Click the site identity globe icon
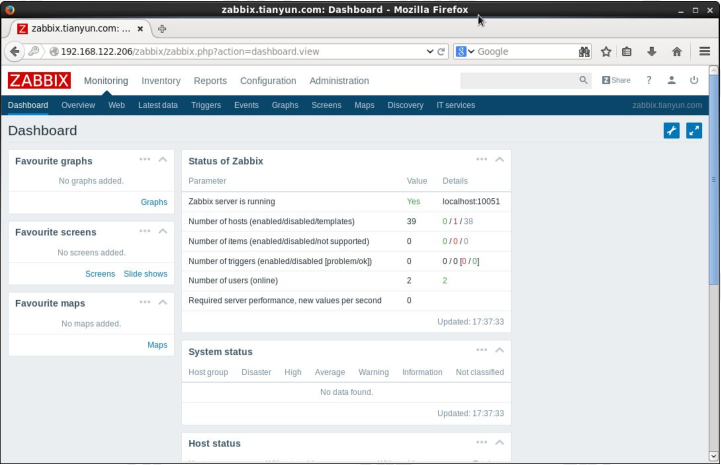Screen dimensions: 721x465 coord(54,52)
